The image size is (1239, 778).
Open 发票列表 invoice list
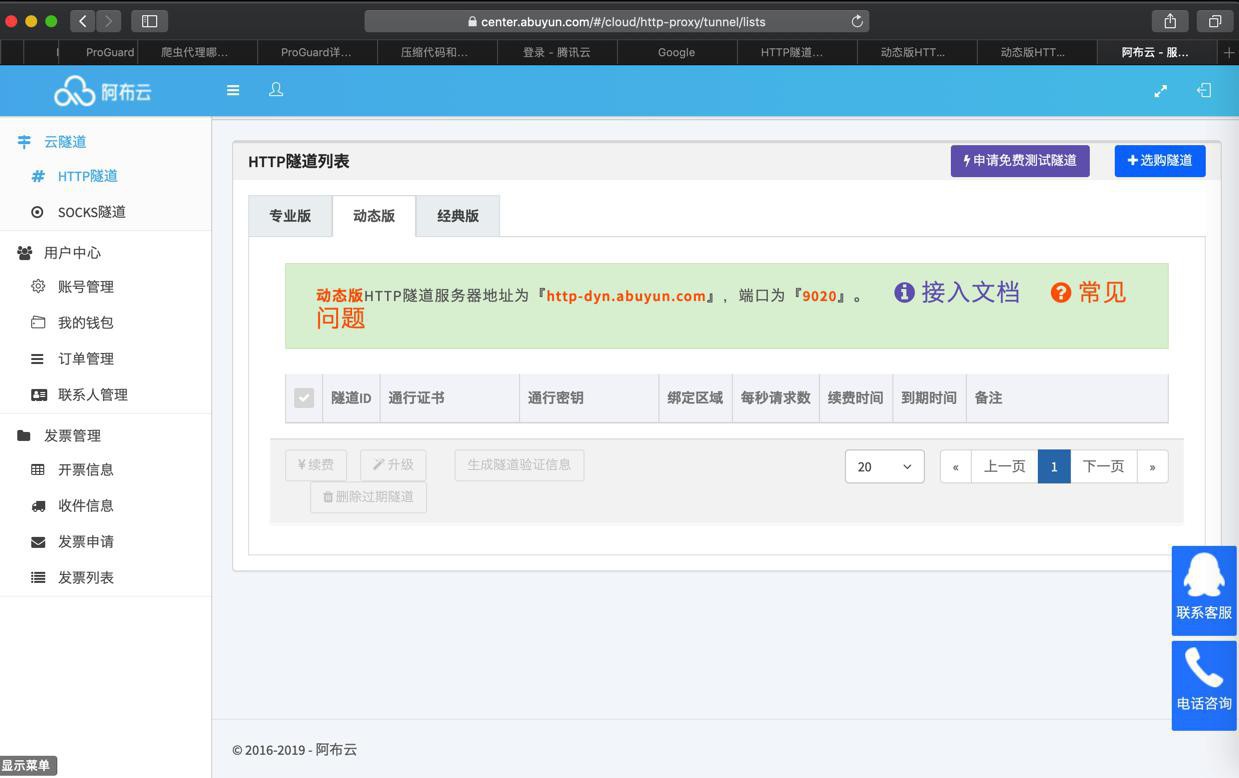click(86, 578)
